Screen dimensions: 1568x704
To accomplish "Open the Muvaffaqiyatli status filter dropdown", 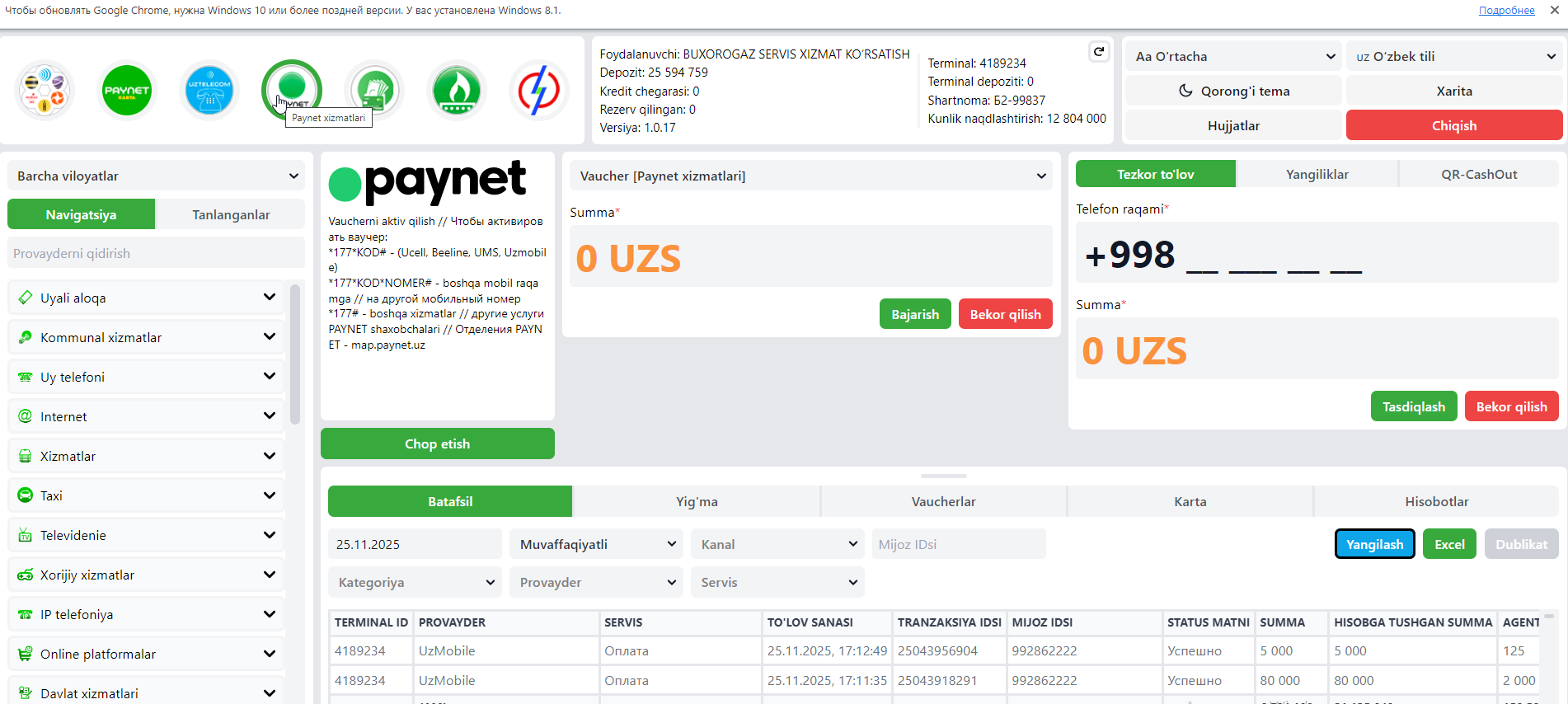I will [x=597, y=544].
